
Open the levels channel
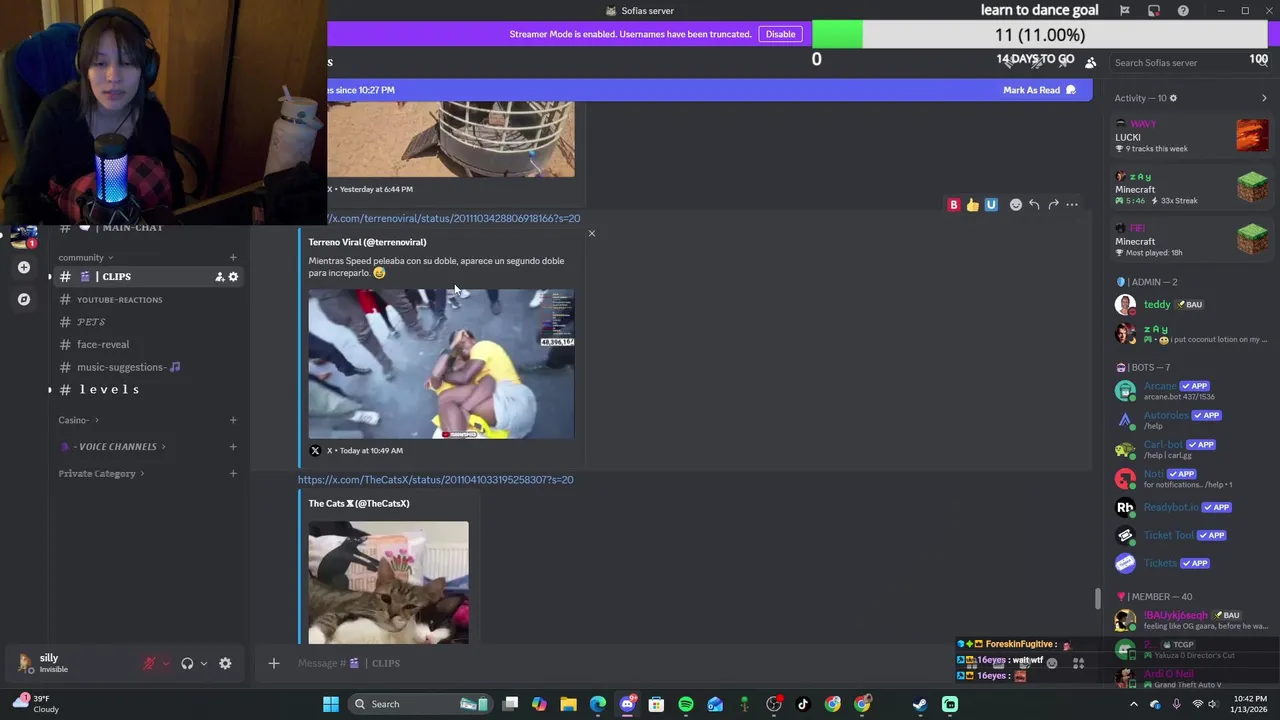tap(148, 389)
